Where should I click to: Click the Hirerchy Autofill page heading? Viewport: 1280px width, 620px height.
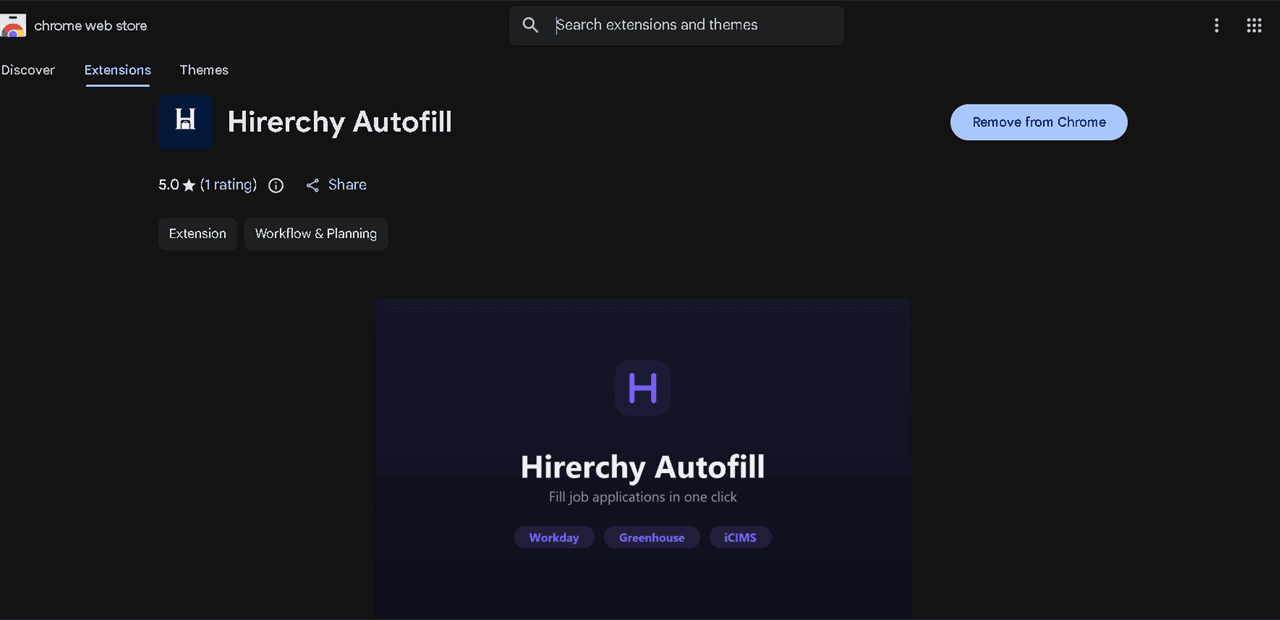pos(340,122)
